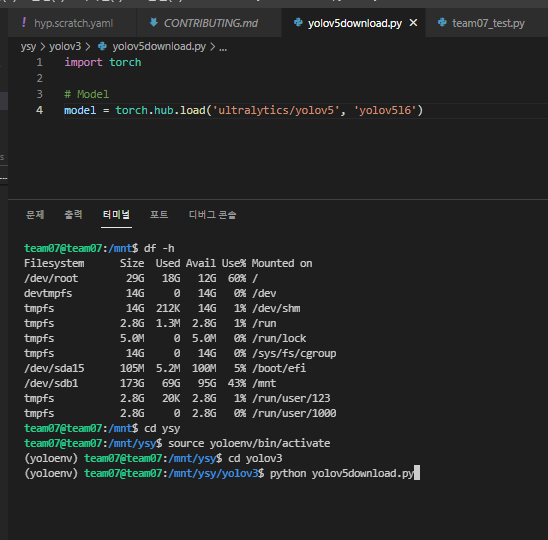
Task: Click the Python icon in the breadcrumb
Action: coord(102,46)
